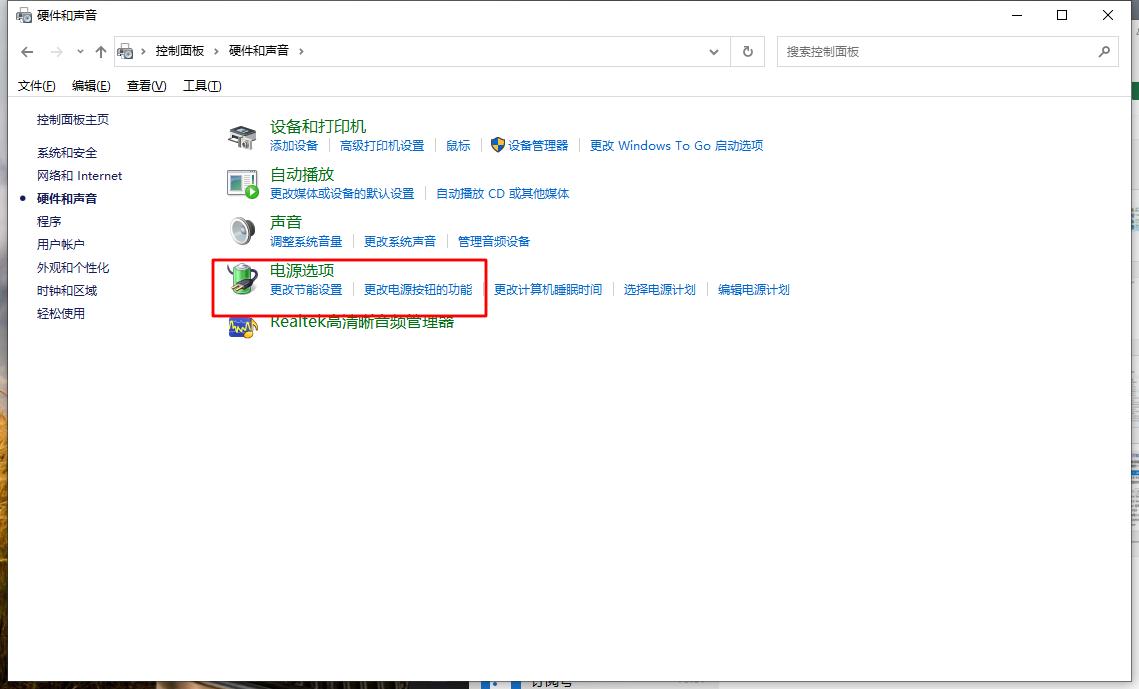Image resolution: width=1139 pixels, height=689 pixels.
Task: Open Realtek高清晰音频管理器 link
Action: coord(362,322)
